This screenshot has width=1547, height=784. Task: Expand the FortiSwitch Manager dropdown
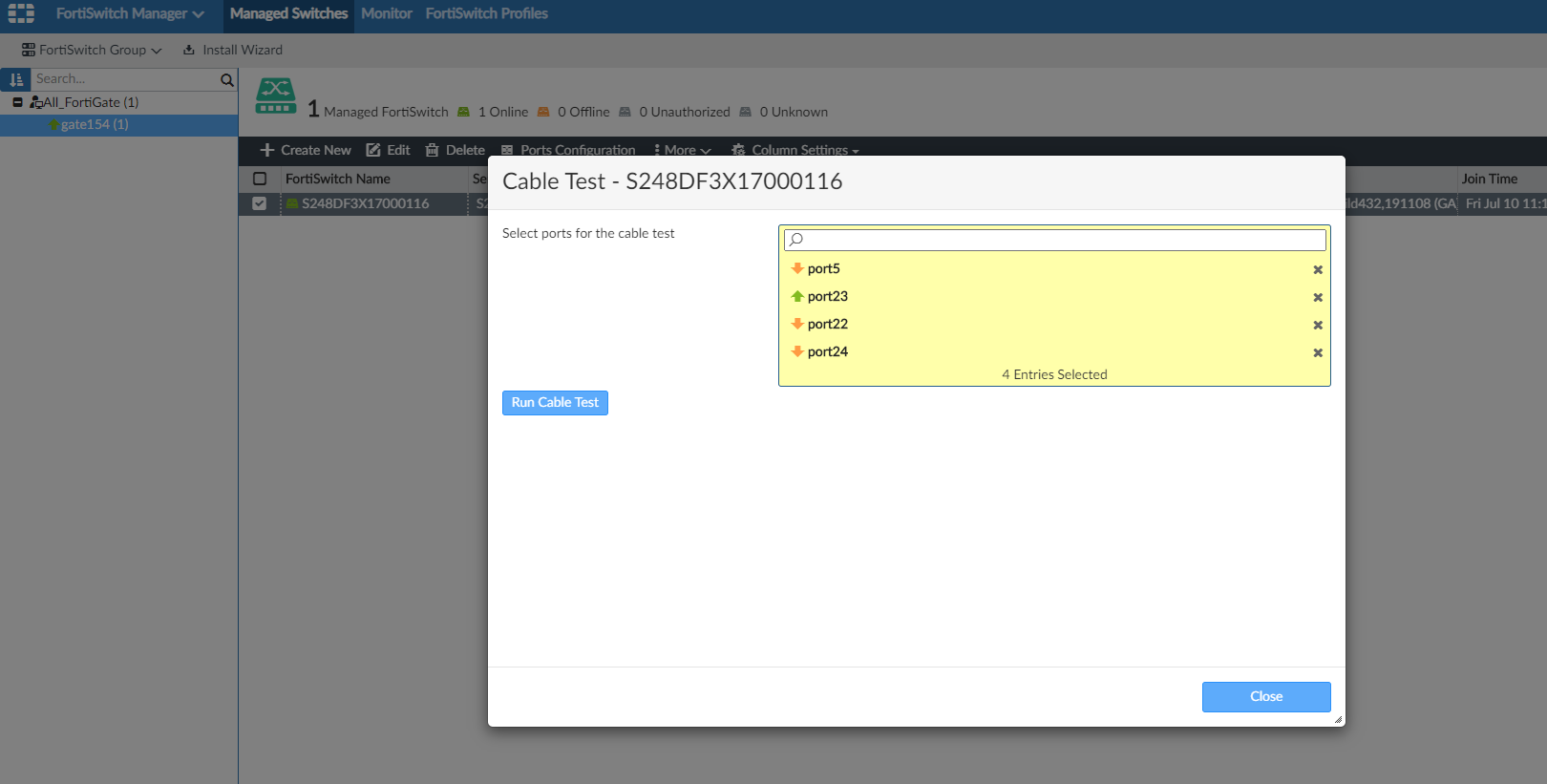(x=130, y=13)
